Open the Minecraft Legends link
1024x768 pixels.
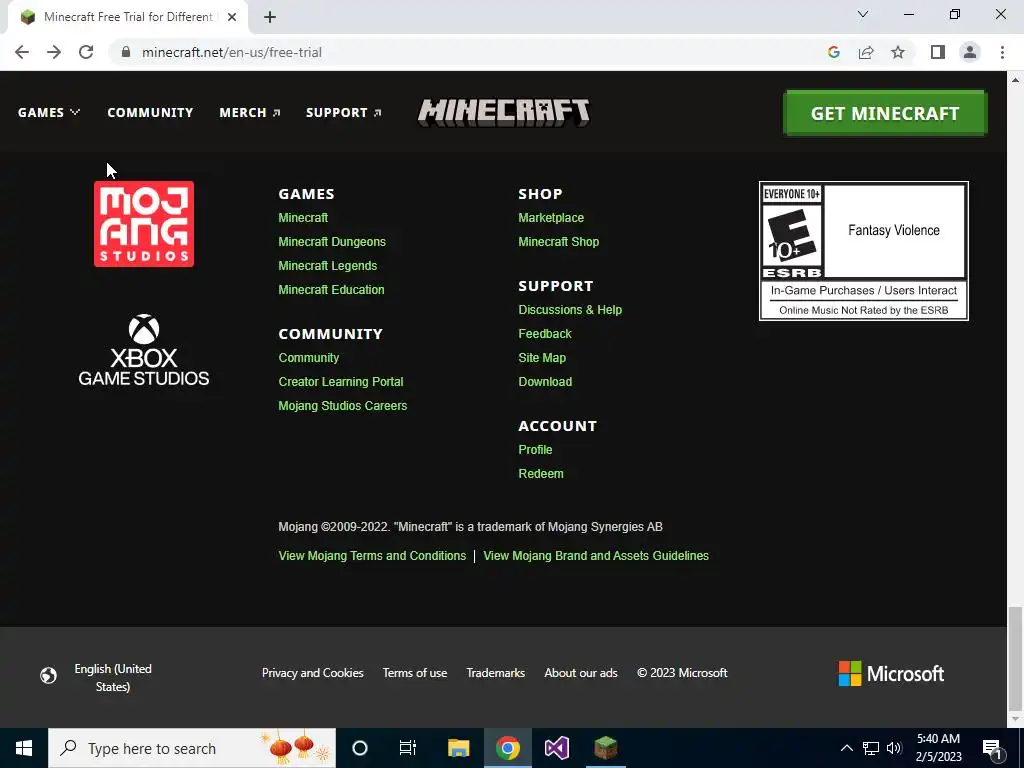click(x=328, y=266)
